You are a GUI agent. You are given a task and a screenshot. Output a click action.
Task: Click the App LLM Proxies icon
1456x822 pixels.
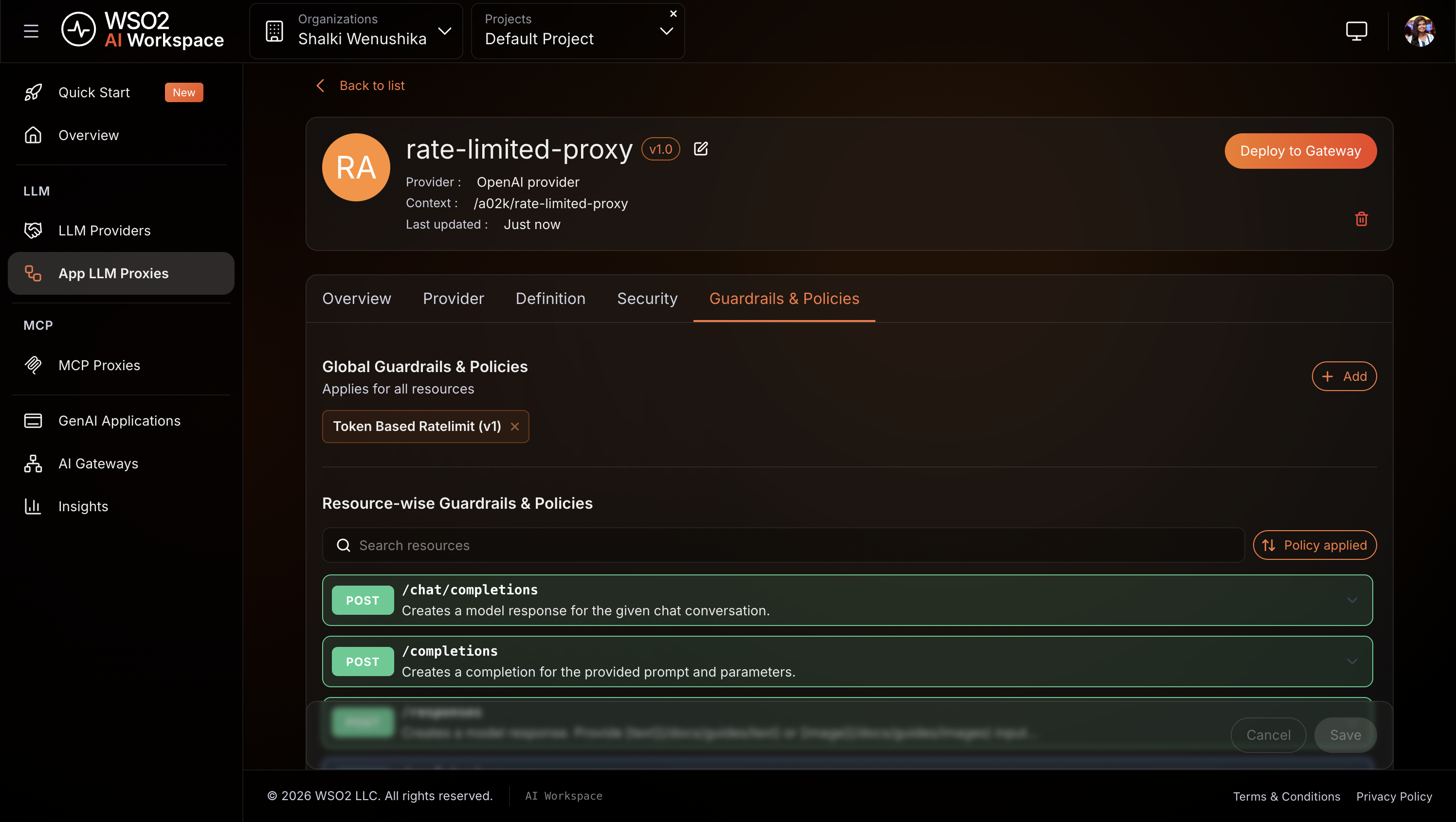pos(33,273)
